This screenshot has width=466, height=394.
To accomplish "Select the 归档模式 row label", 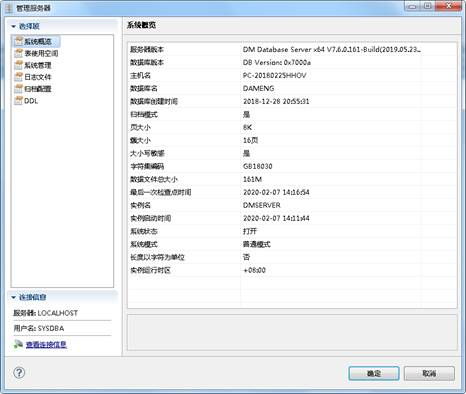I will pyautogui.click(x=144, y=115).
